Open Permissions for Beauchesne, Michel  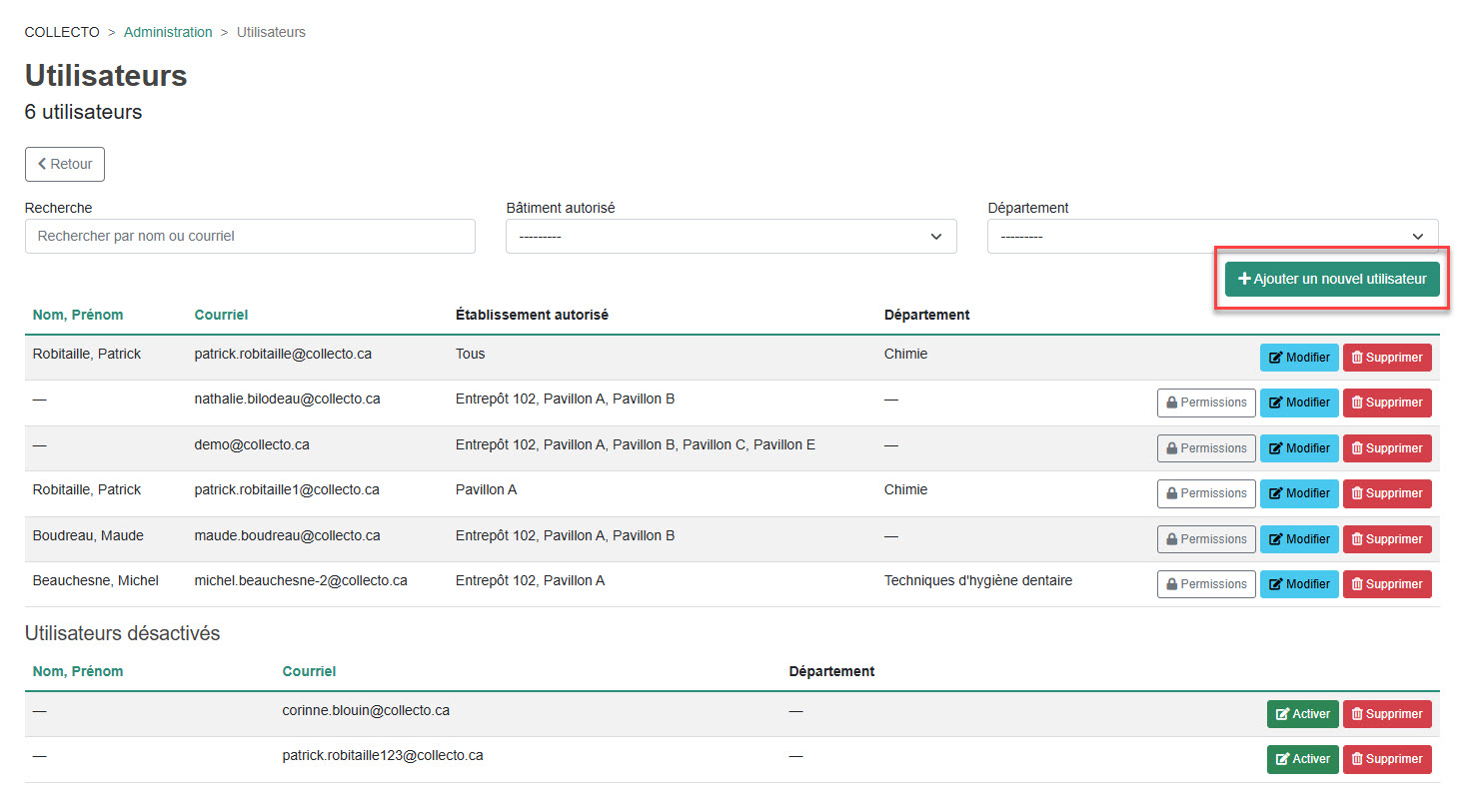pos(1205,584)
